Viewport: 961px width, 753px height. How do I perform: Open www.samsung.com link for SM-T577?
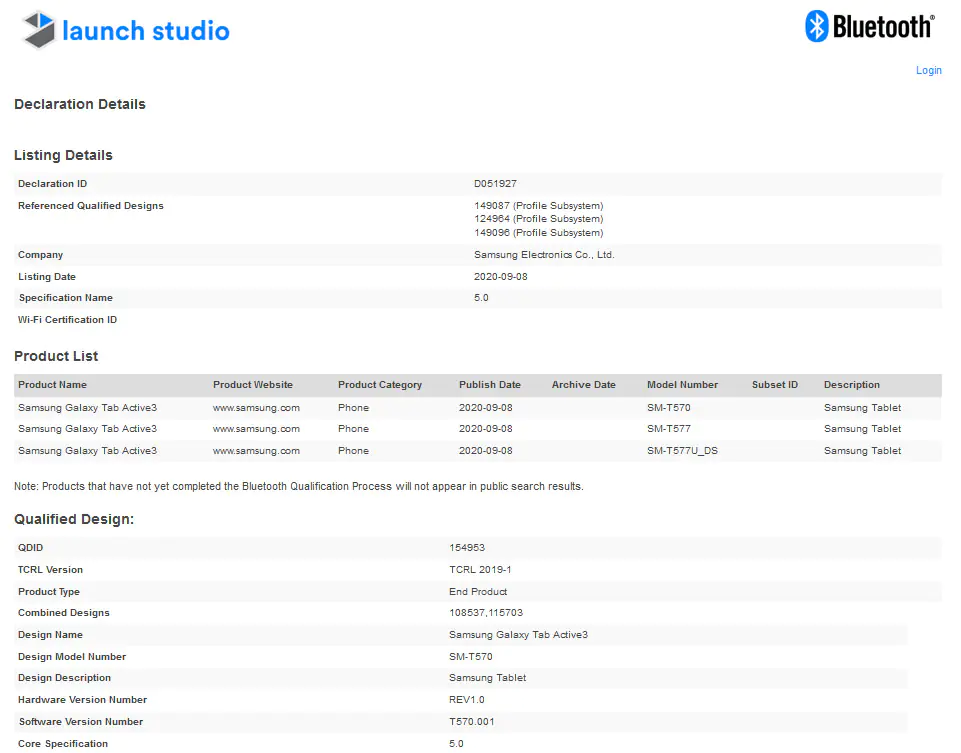click(x=256, y=429)
